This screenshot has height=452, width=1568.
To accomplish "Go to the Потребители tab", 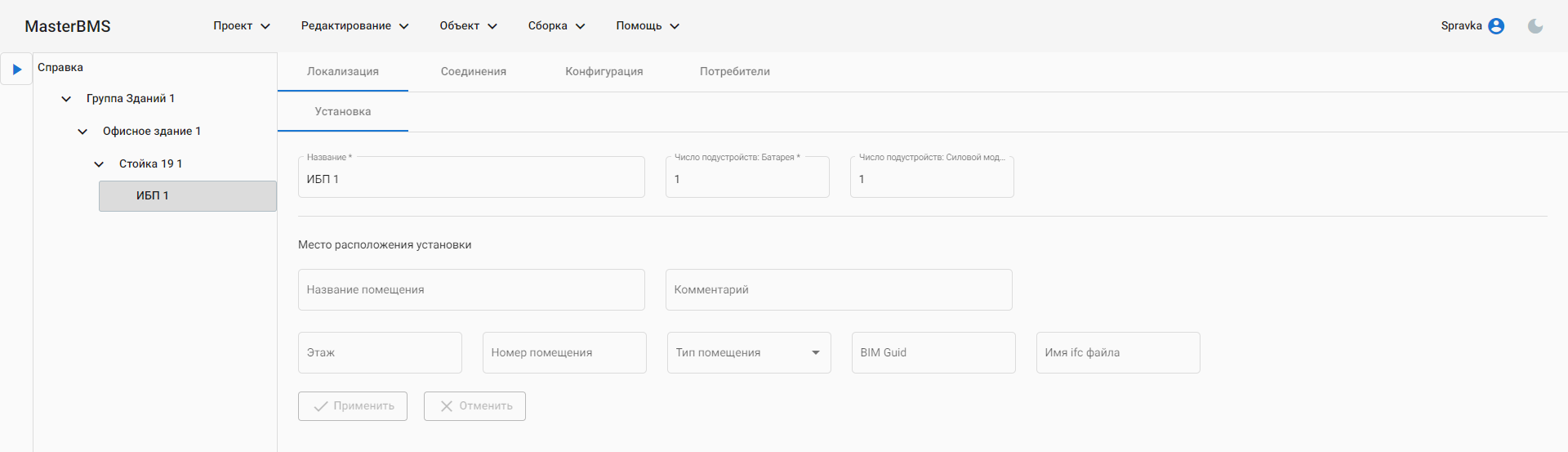I will pos(735,72).
